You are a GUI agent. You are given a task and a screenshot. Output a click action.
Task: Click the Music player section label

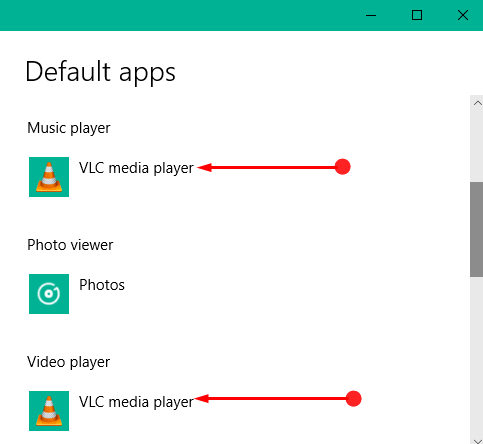(x=69, y=128)
